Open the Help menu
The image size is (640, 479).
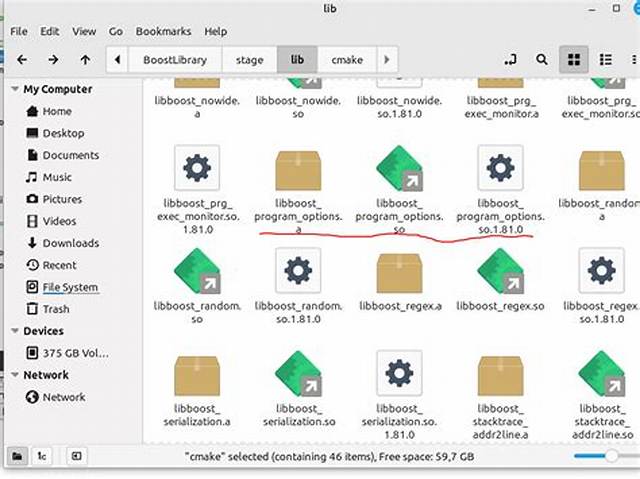(x=216, y=31)
